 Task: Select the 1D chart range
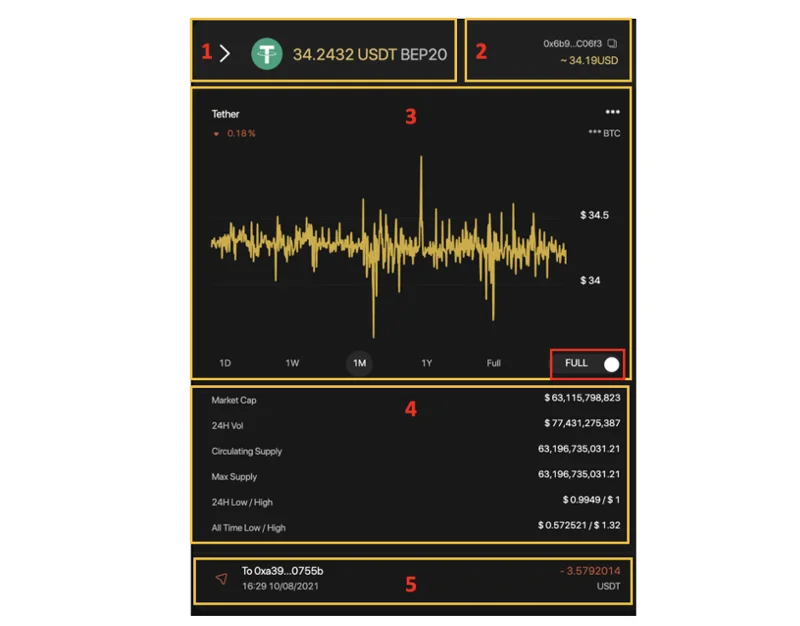tap(225, 363)
